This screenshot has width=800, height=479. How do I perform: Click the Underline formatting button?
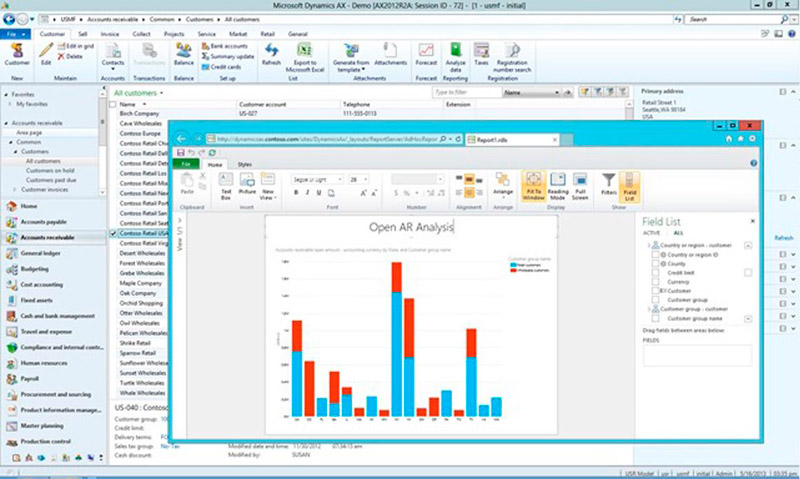click(x=319, y=193)
